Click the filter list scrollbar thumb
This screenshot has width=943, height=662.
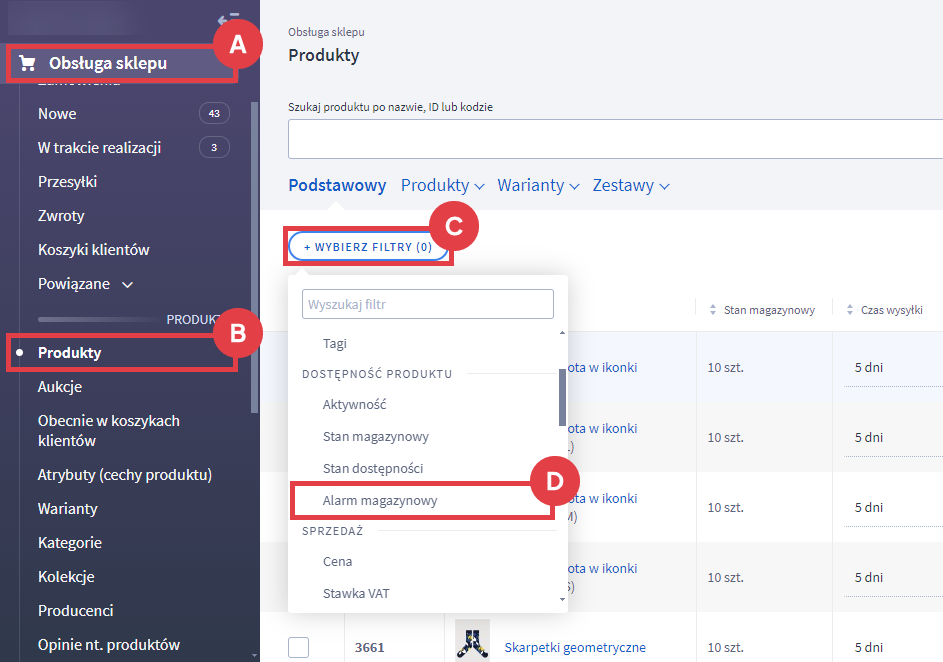coord(562,397)
